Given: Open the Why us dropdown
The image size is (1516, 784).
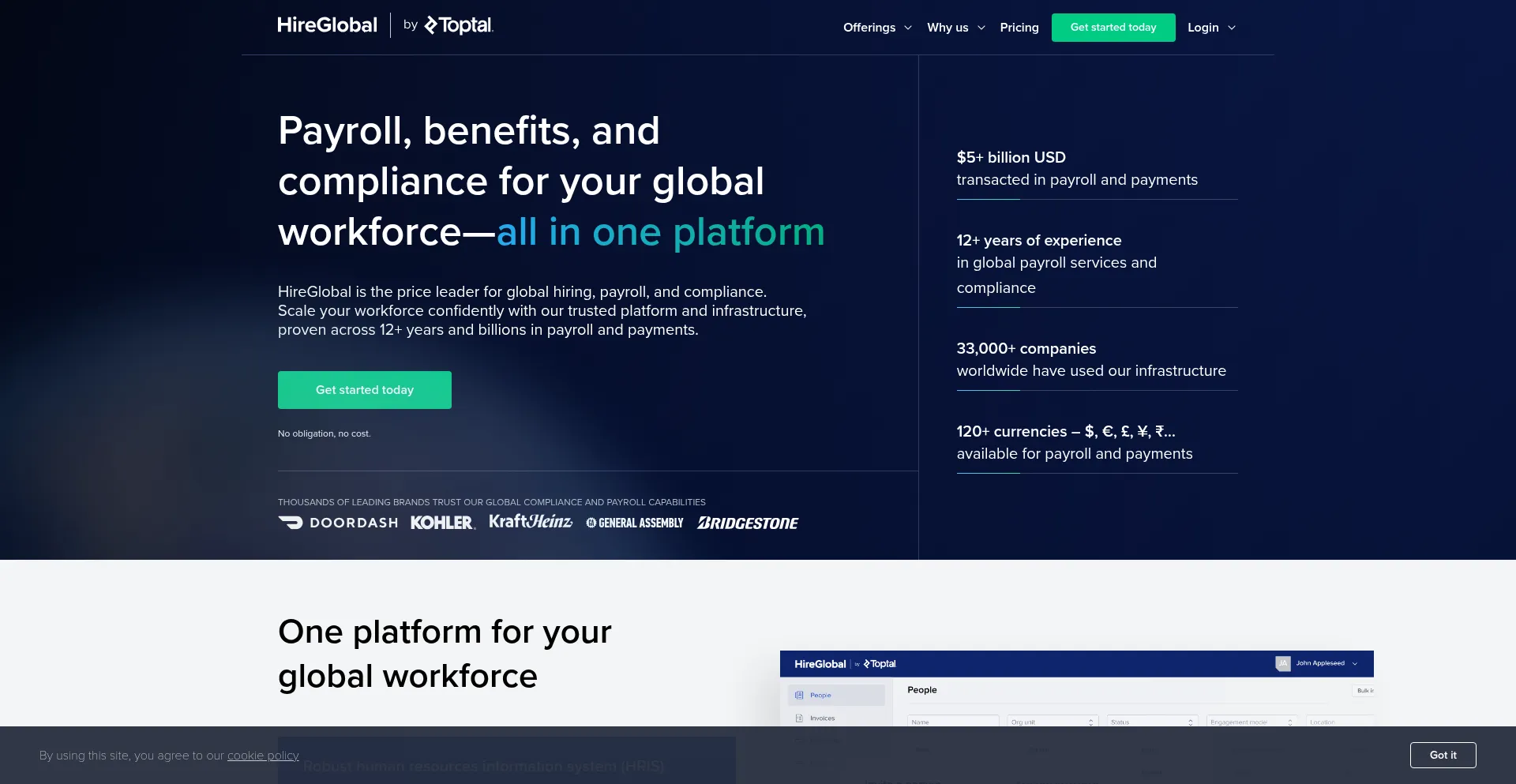Looking at the screenshot, I should (x=955, y=27).
